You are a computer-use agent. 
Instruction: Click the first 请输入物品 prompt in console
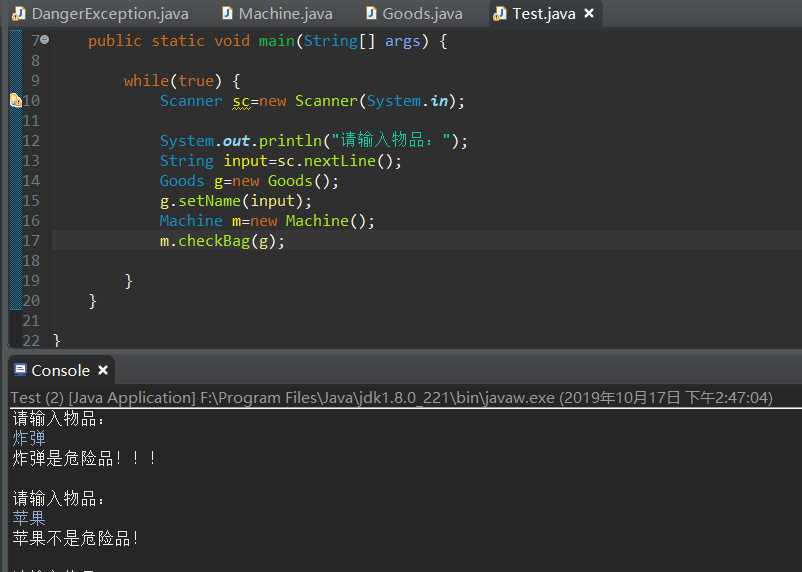point(58,419)
